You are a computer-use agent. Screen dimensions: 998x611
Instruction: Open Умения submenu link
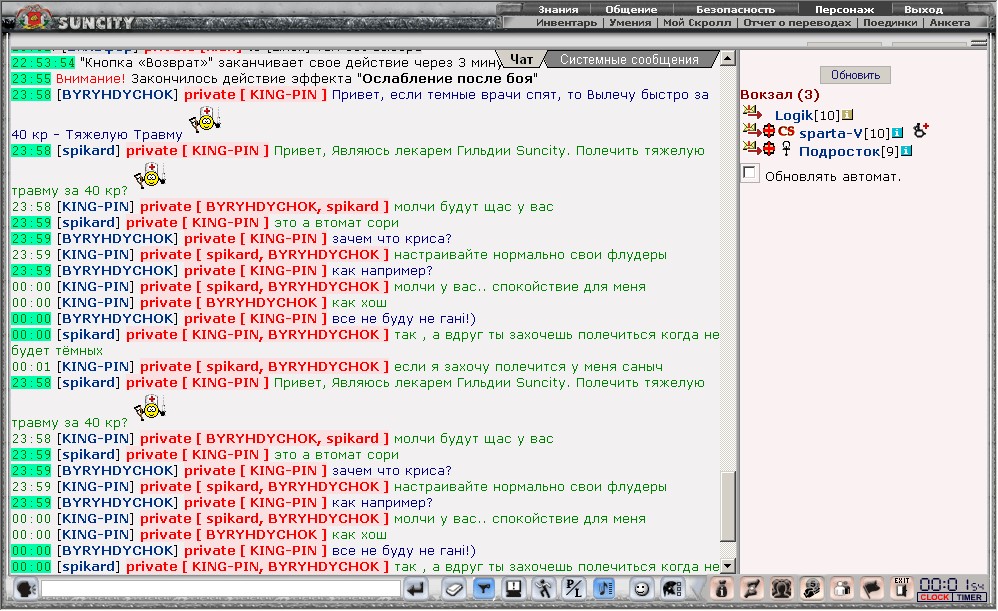tap(630, 23)
